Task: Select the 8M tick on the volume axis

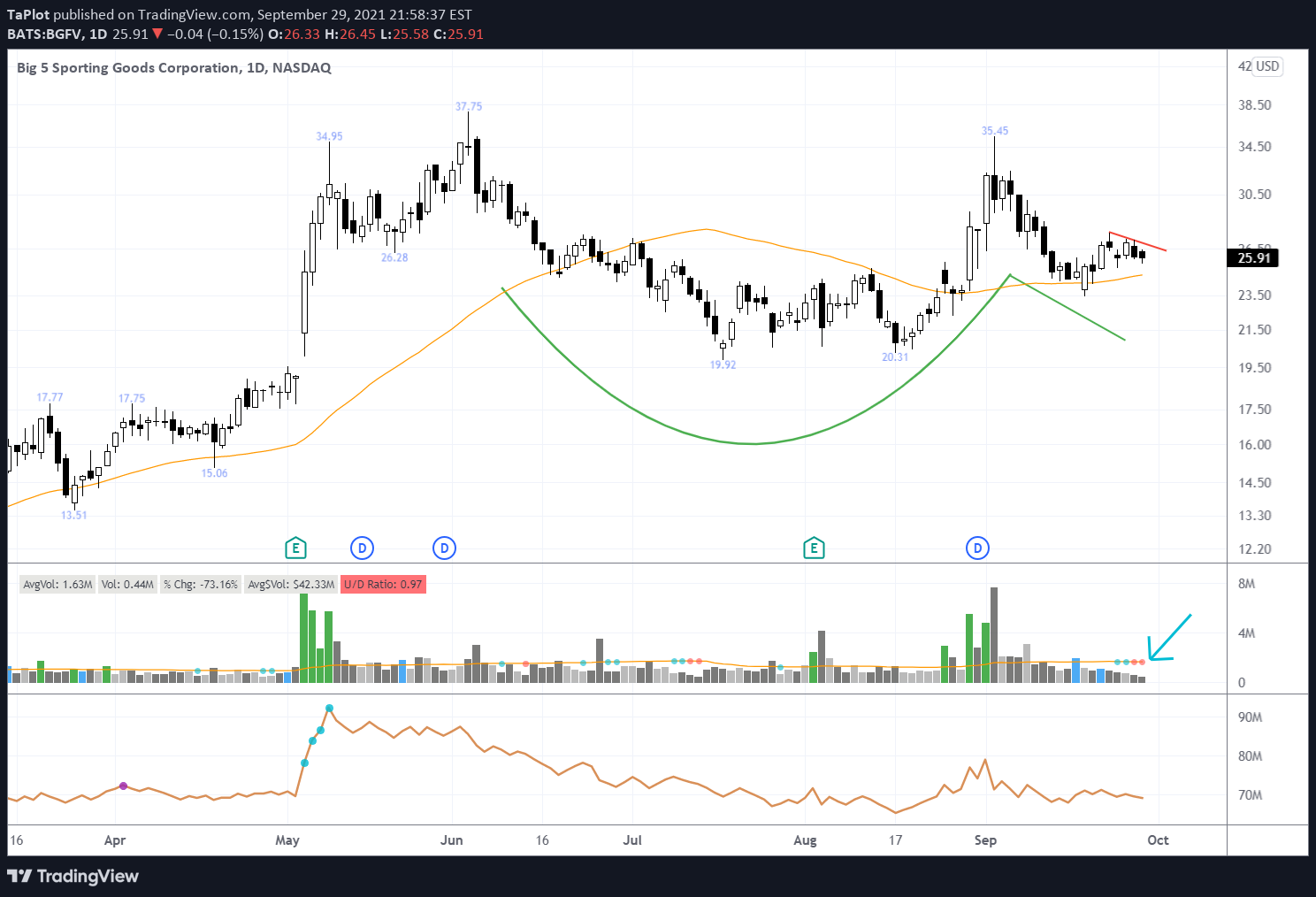Action: click(x=1247, y=584)
